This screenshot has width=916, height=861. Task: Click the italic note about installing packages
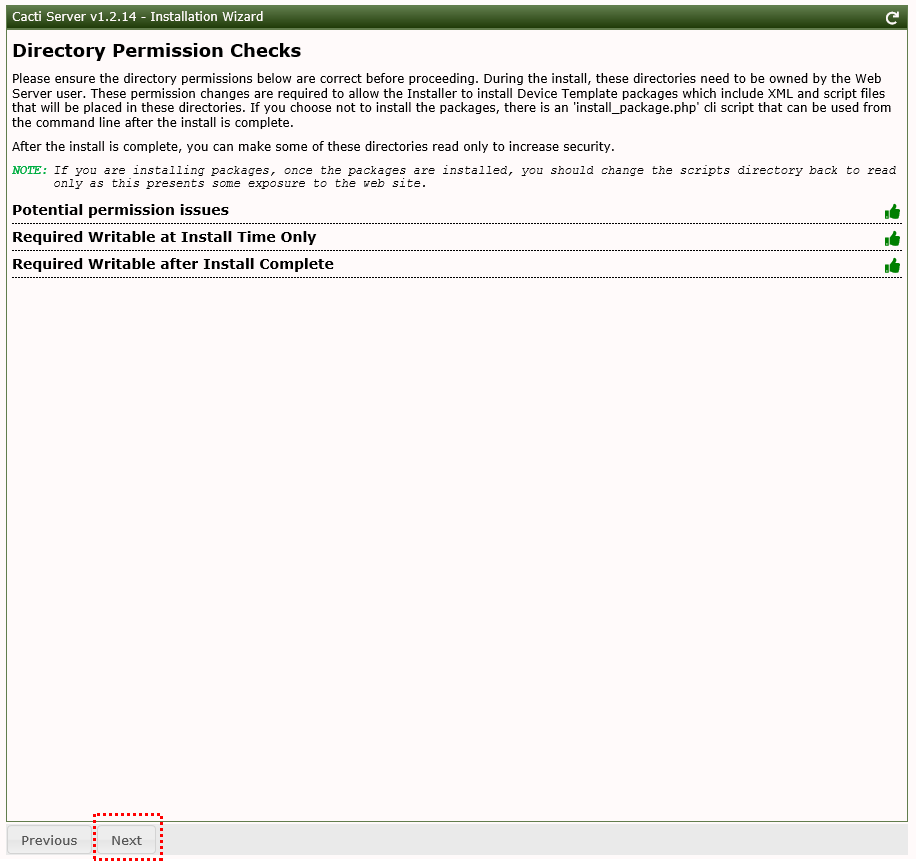(x=474, y=176)
